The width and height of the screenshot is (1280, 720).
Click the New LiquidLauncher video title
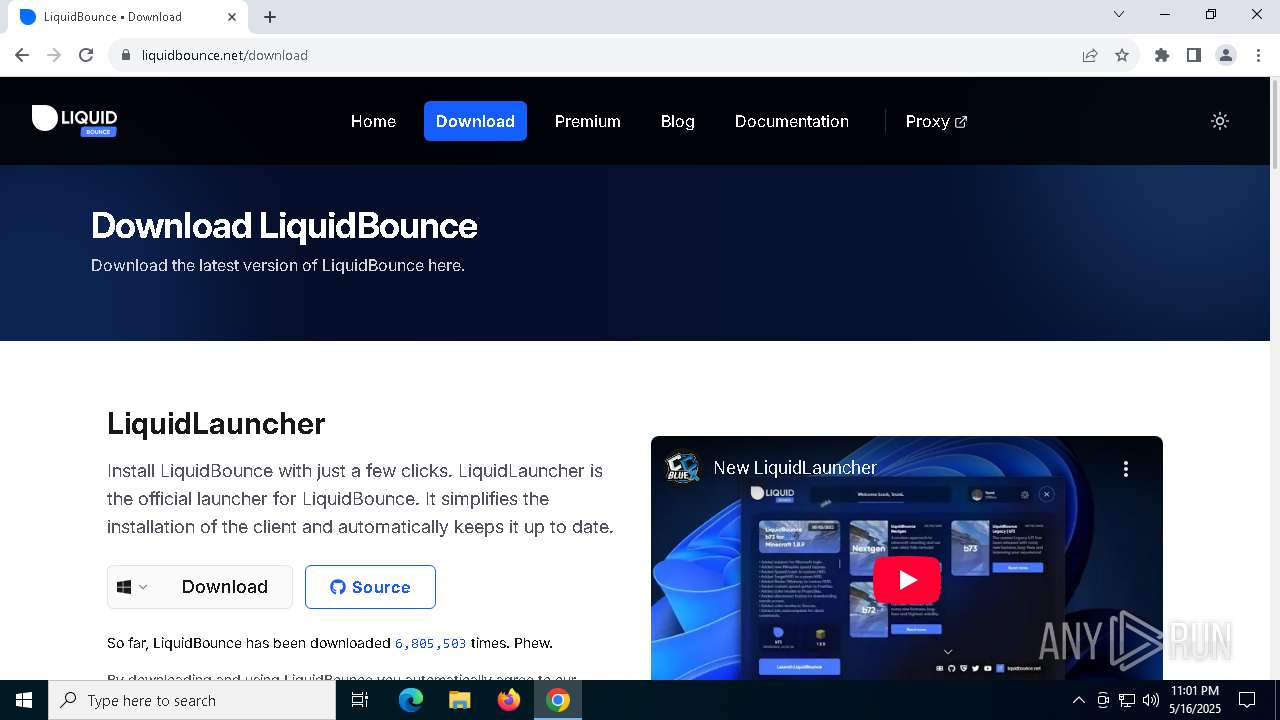pos(795,467)
